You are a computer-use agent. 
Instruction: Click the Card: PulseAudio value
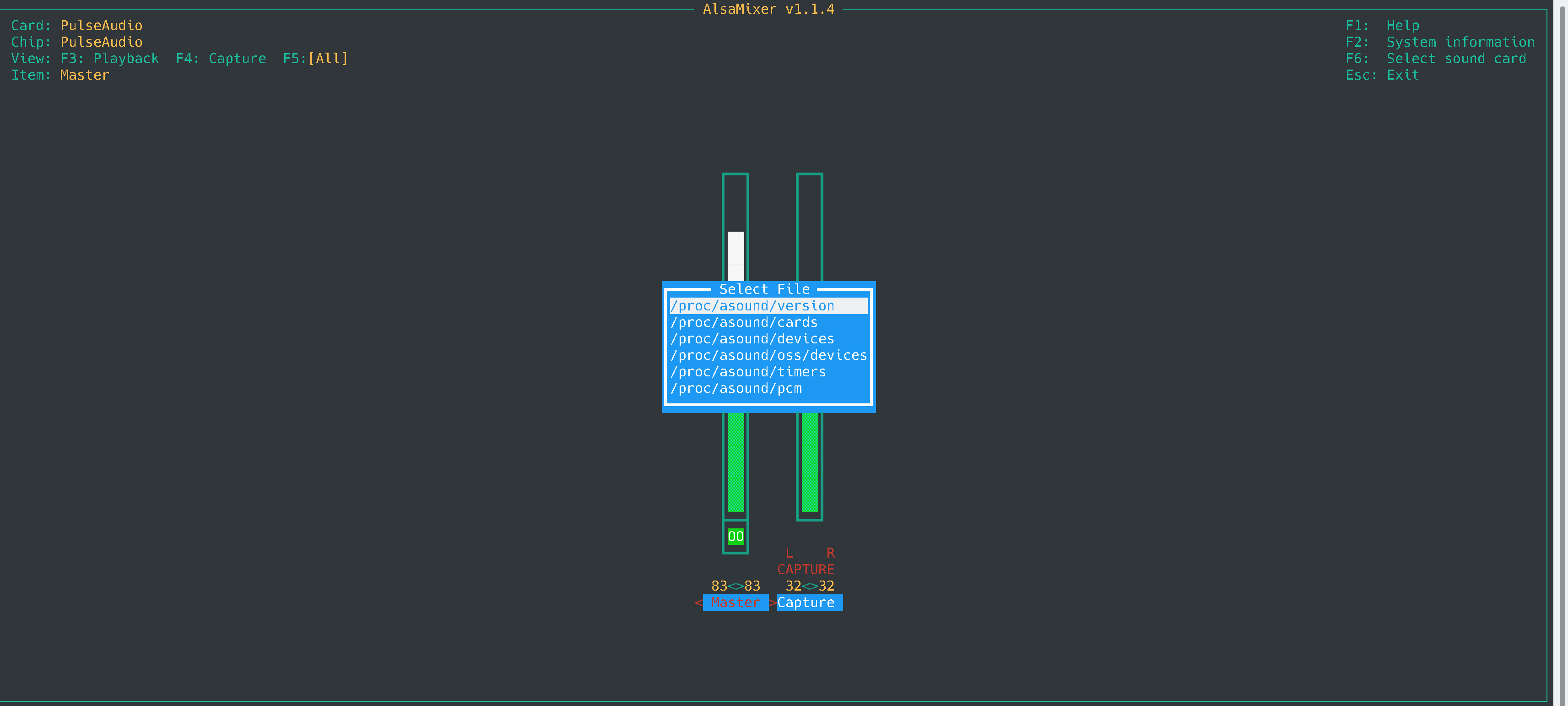(101, 26)
